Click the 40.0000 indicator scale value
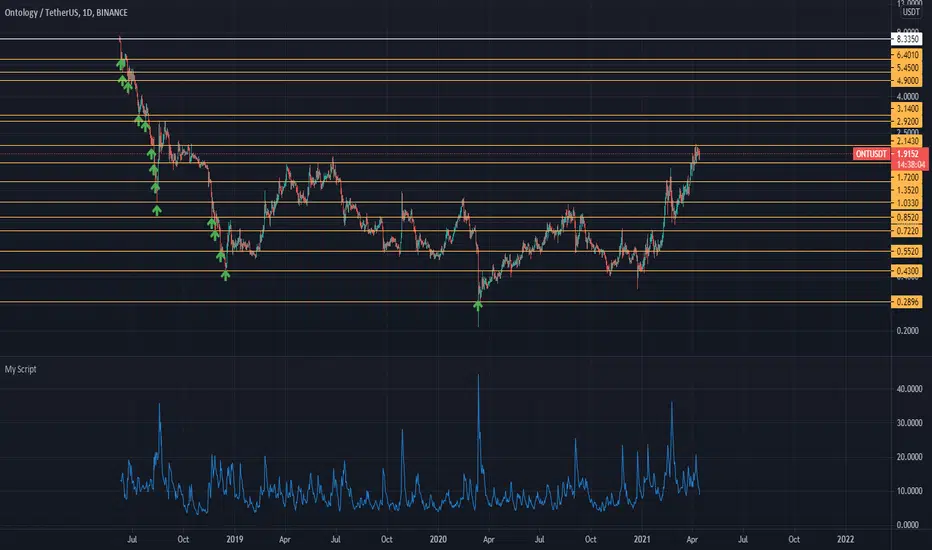932x550 pixels. coord(909,389)
